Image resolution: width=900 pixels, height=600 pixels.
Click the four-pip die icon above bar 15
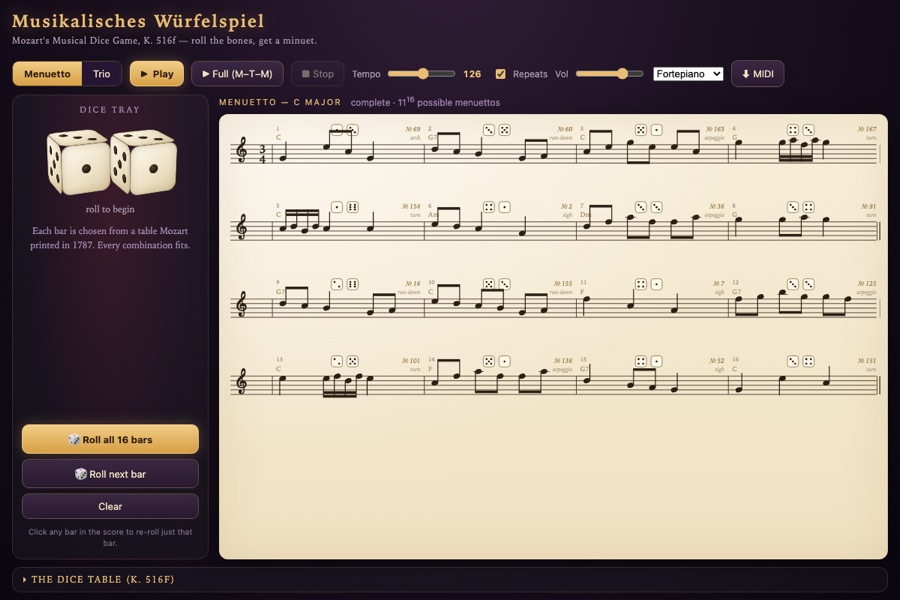click(641, 361)
